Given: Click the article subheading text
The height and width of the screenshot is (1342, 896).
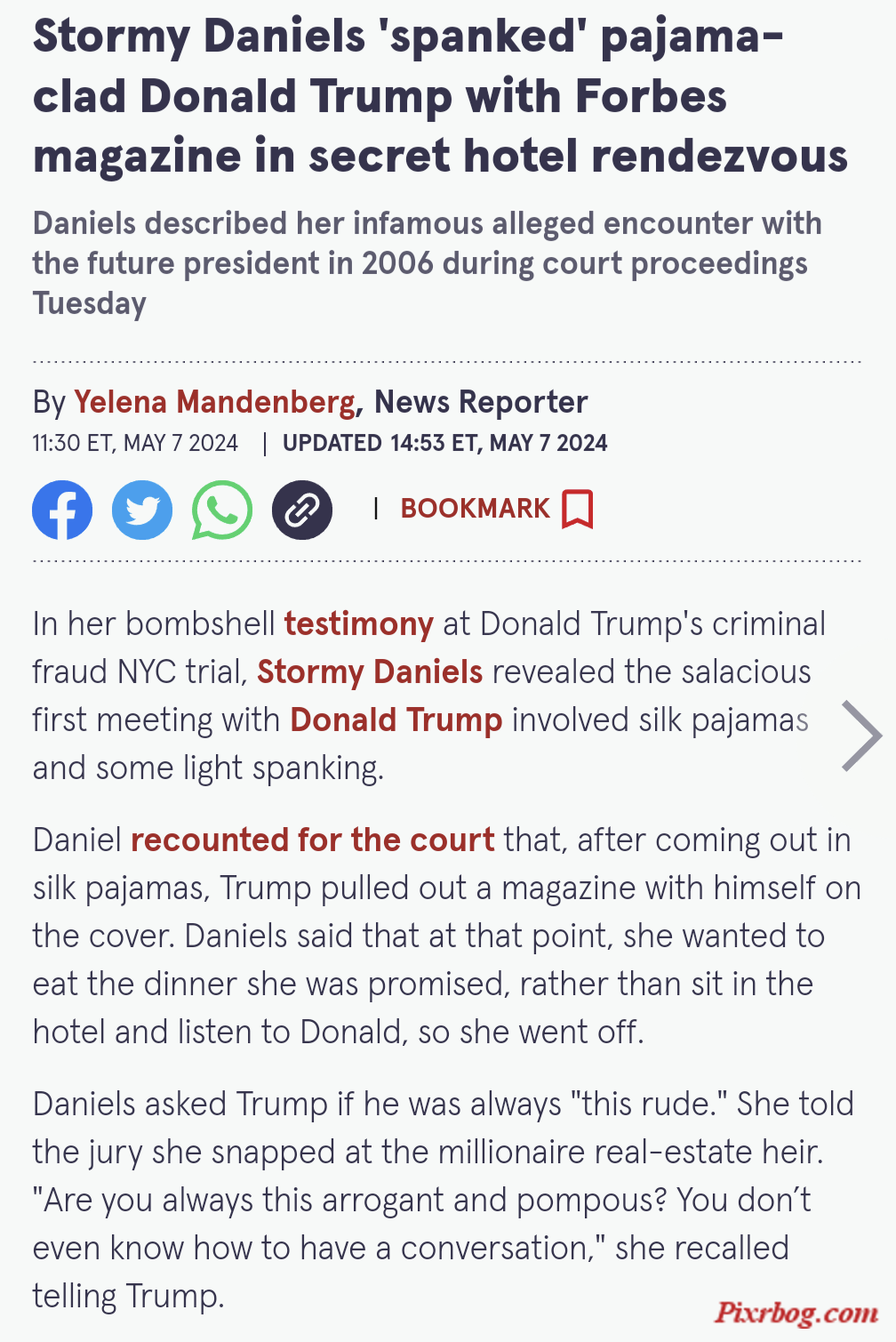Looking at the screenshot, I should pos(428,263).
